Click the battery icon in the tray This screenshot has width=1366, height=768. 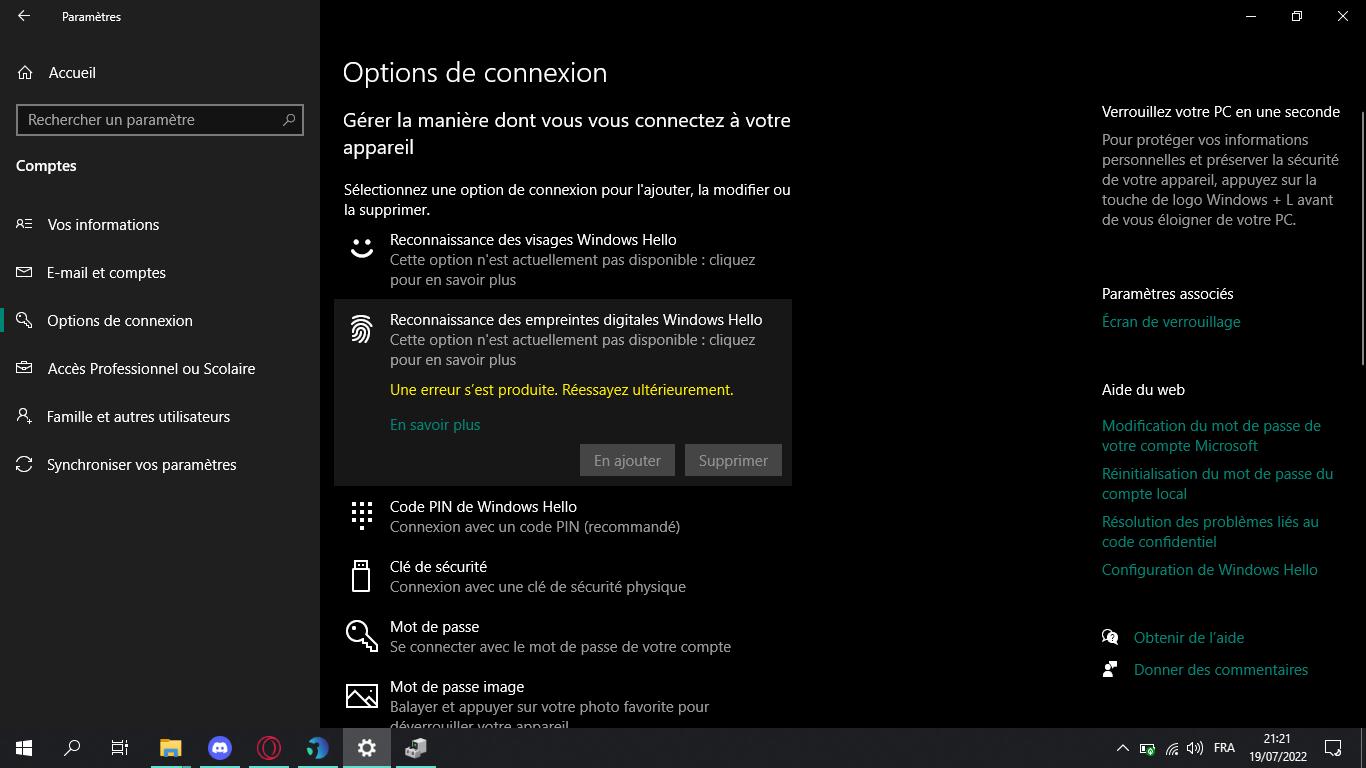(x=1147, y=748)
